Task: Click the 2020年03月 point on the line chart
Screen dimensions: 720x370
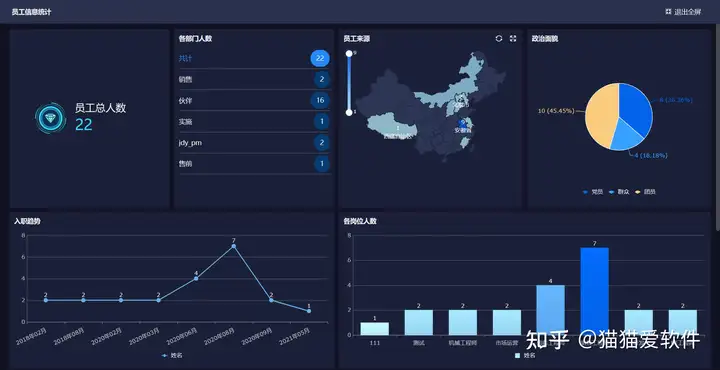Action: [158, 300]
